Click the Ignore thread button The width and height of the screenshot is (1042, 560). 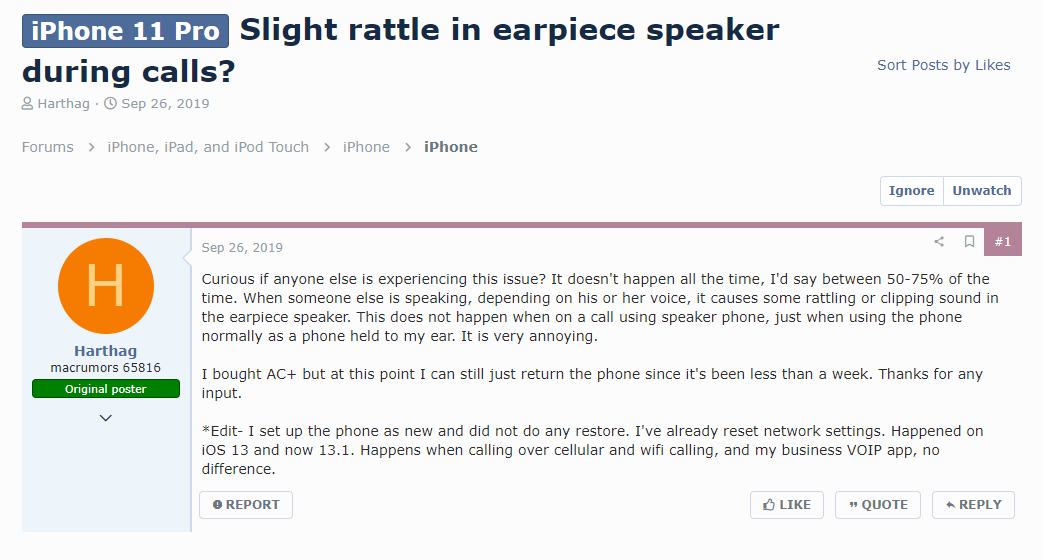912,191
